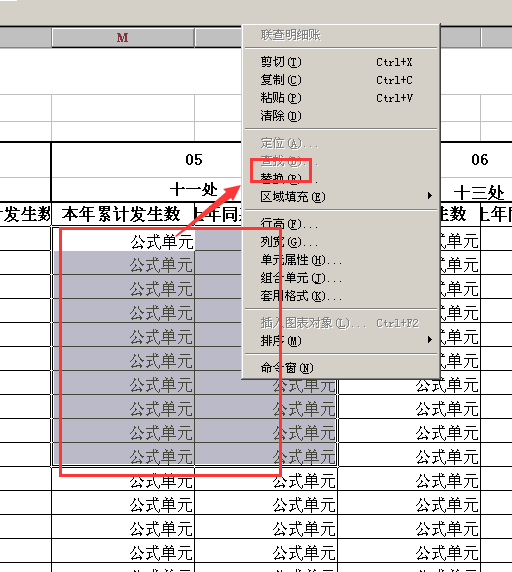Click the 本年累计发生数 header under 十一处
This screenshot has height=572, width=512.
[123, 214]
